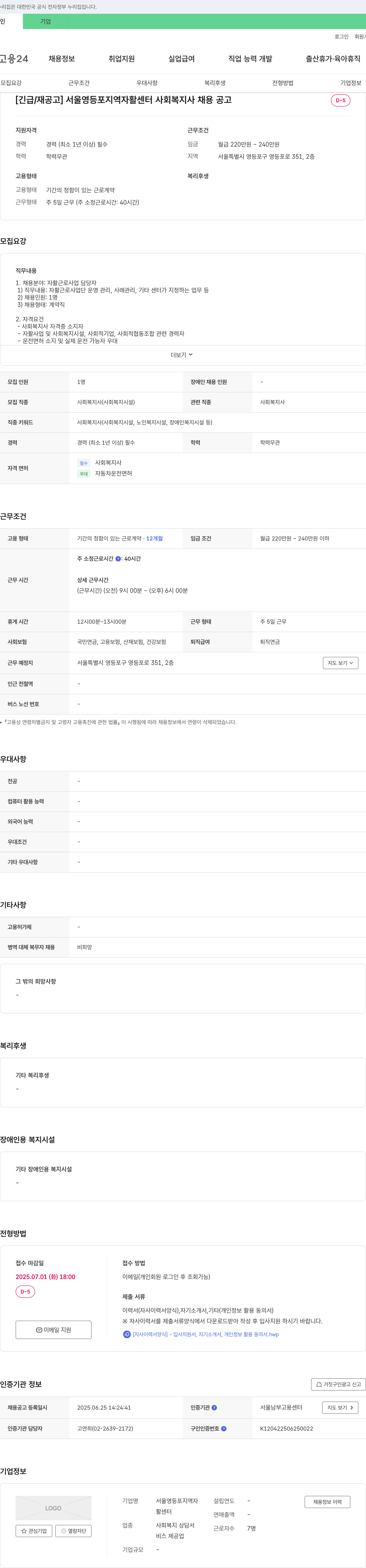Block company with 열람차단
Image resolution: width=366 pixels, height=1568 pixels.
coord(74,1531)
